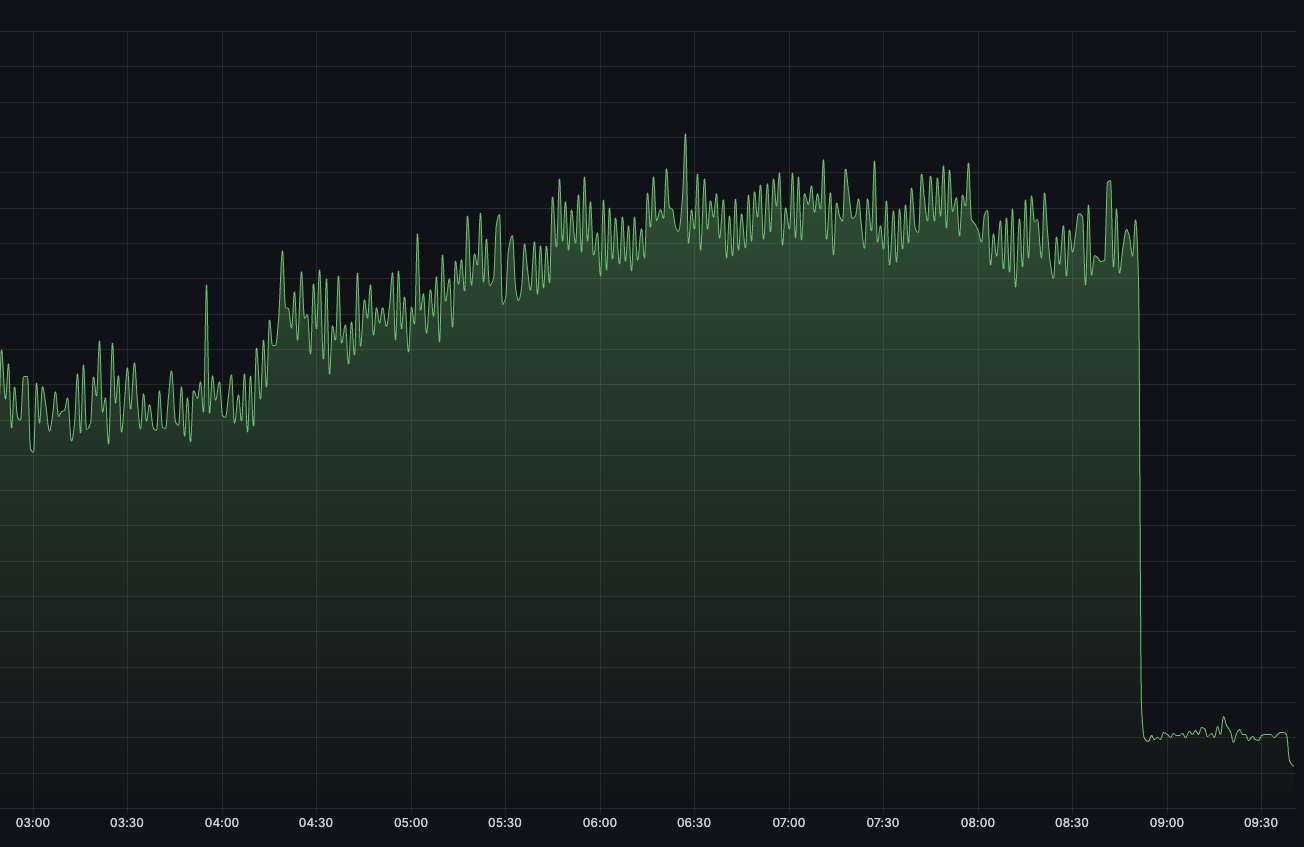Viewport: 1304px width, 847px height.
Task: Click the 03:00 time axis label
Action: [33, 823]
